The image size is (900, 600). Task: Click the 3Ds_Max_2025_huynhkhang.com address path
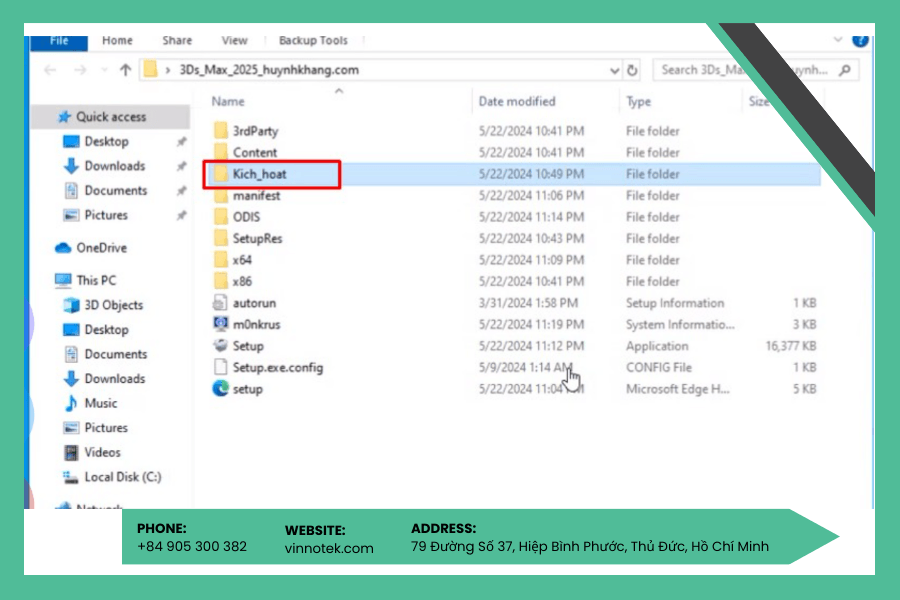(269, 70)
